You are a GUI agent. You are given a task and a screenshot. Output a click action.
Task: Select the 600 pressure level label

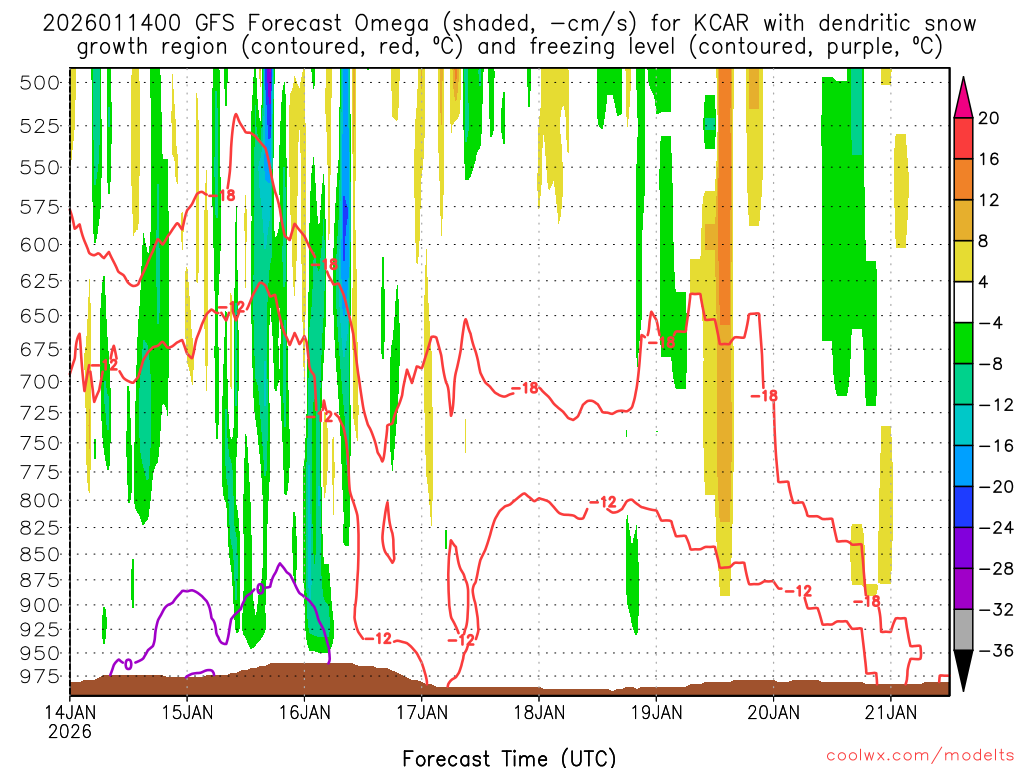tap(39, 246)
